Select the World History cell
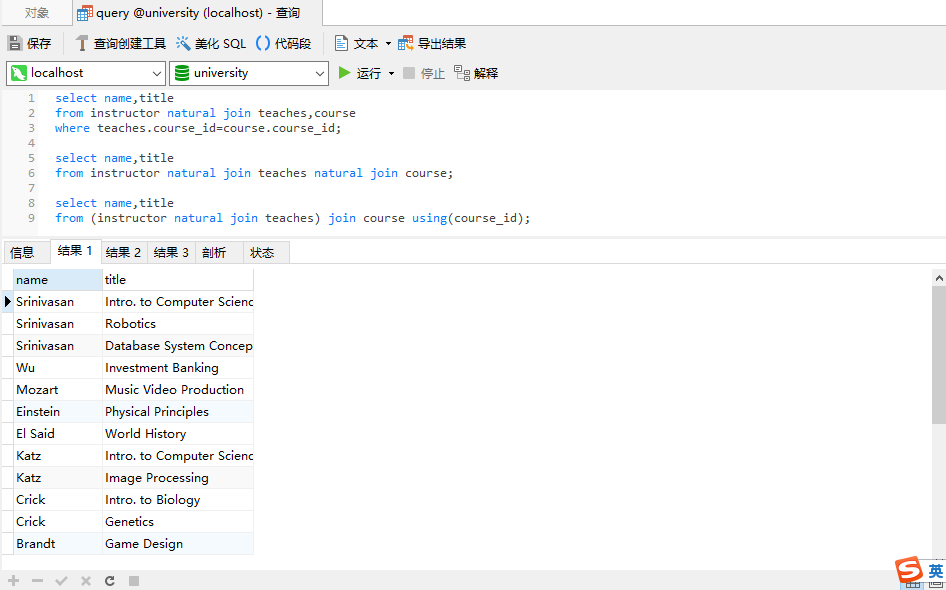Screen dimensions: 946x590 [178, 434]
